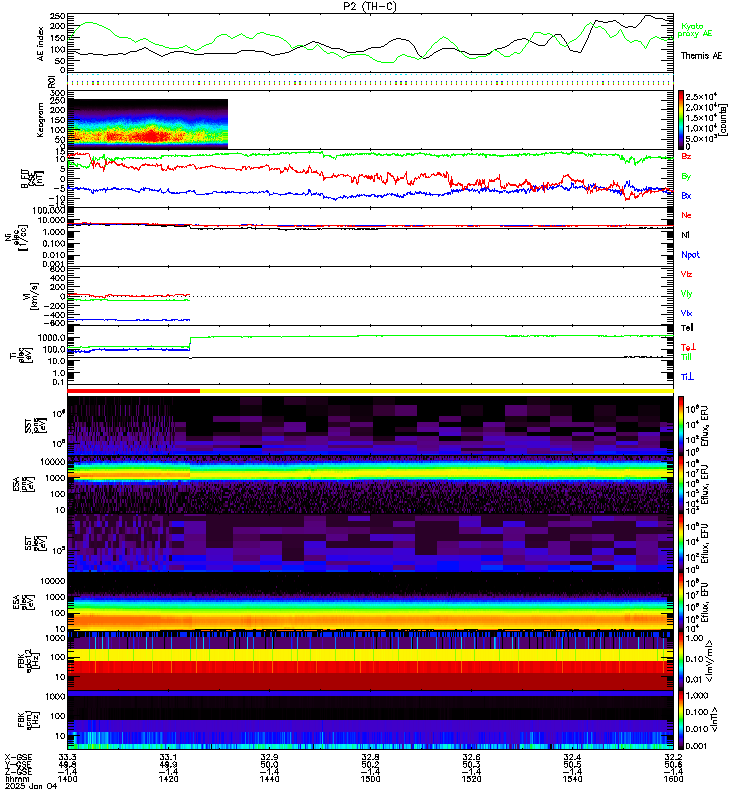Screen dimensions: 750x800
Task: Select the Themis AE legend label
Action: 701,56
